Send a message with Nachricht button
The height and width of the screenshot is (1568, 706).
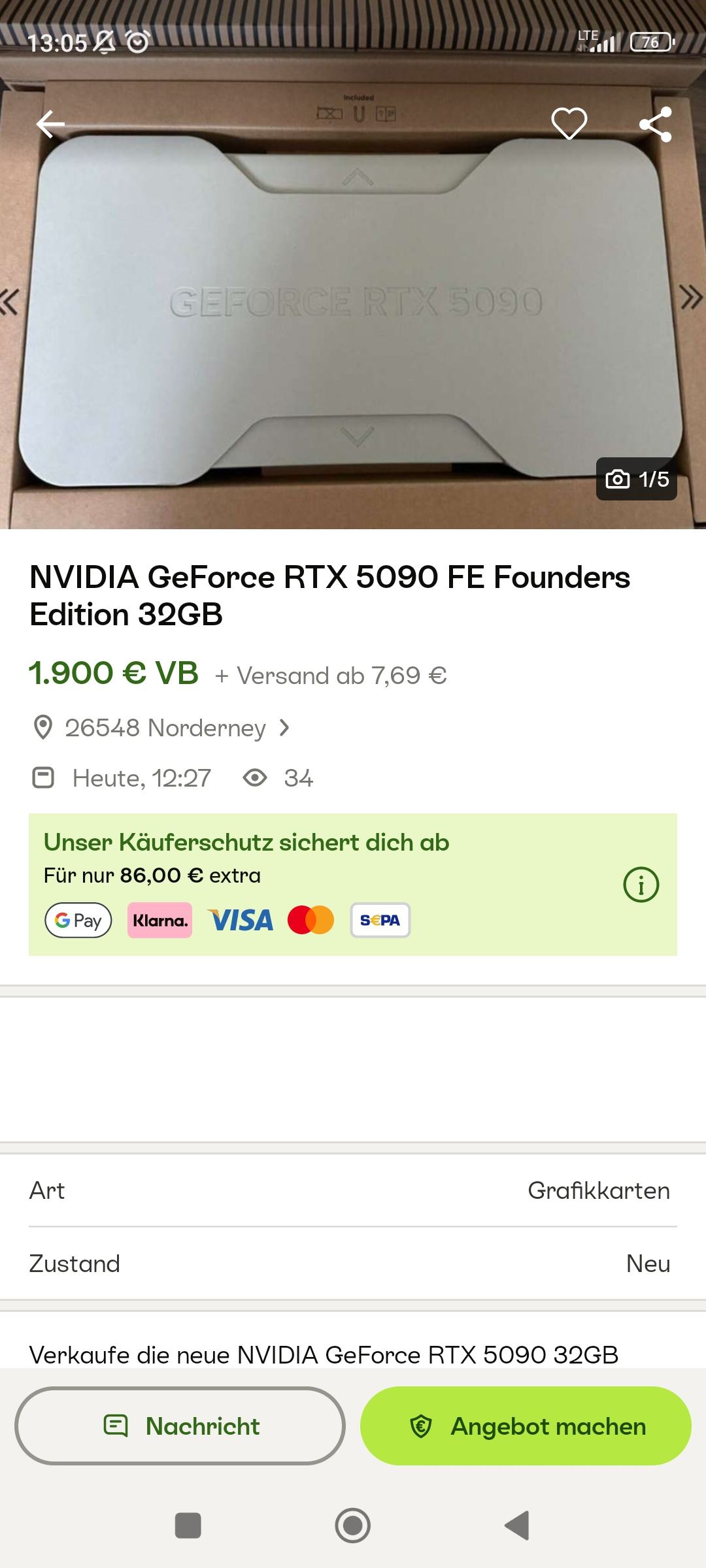coord(180,1426)
